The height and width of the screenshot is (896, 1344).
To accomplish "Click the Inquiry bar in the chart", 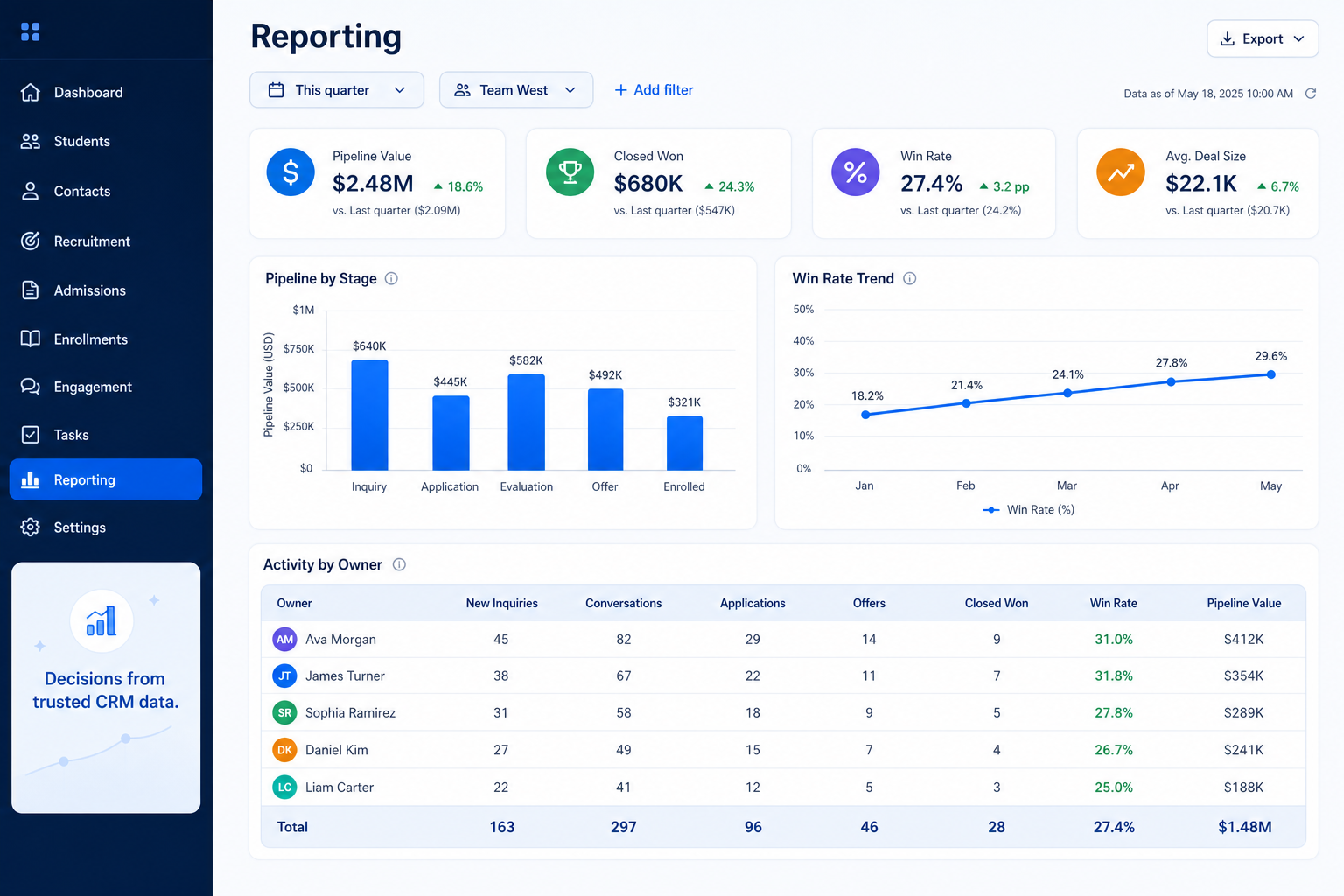I will 369,415.
